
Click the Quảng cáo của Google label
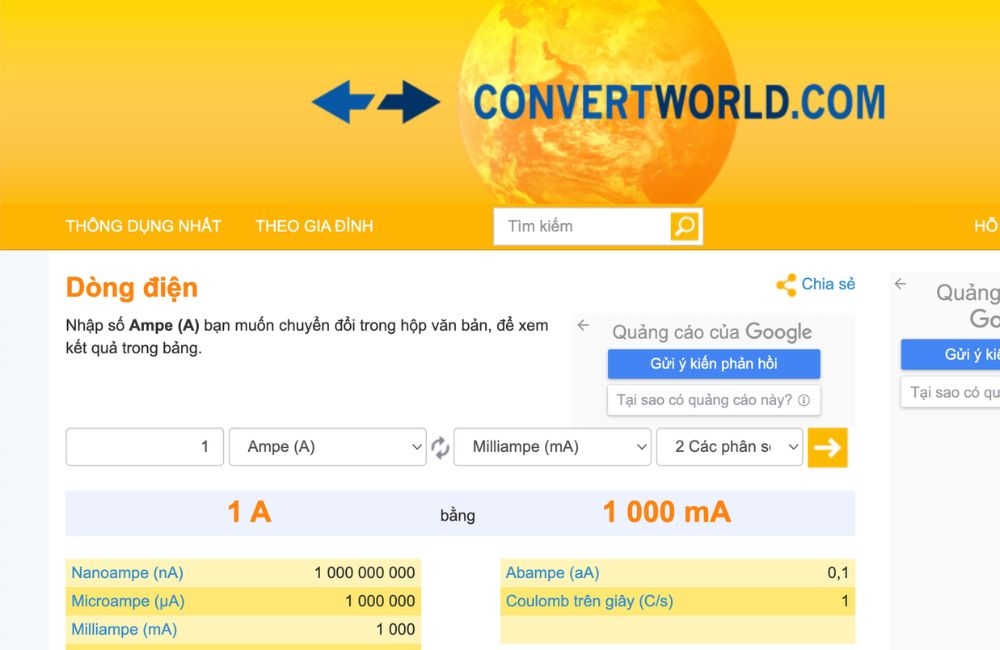(x=712, y=332)
